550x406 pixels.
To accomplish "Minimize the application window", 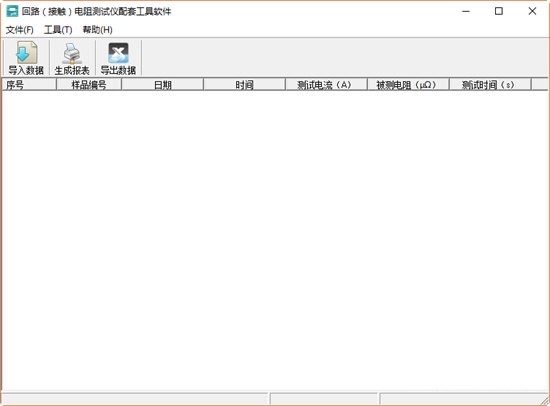I will (466, 12).
